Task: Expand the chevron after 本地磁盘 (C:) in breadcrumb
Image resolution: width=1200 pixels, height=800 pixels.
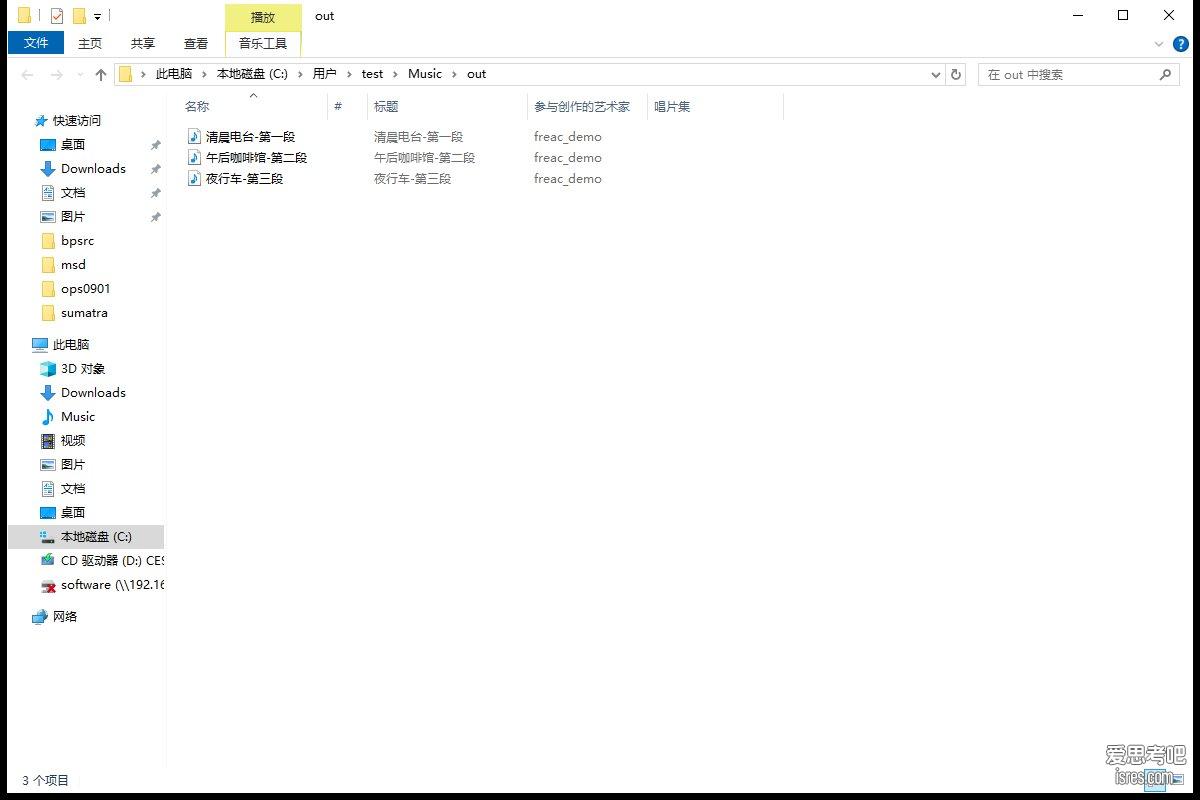Action: pyautogui.click(x=300, y=74)
